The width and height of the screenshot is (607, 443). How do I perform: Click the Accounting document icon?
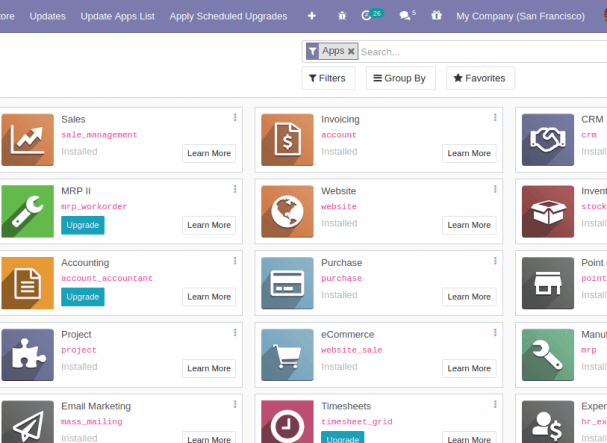click(x=27, y=283)
